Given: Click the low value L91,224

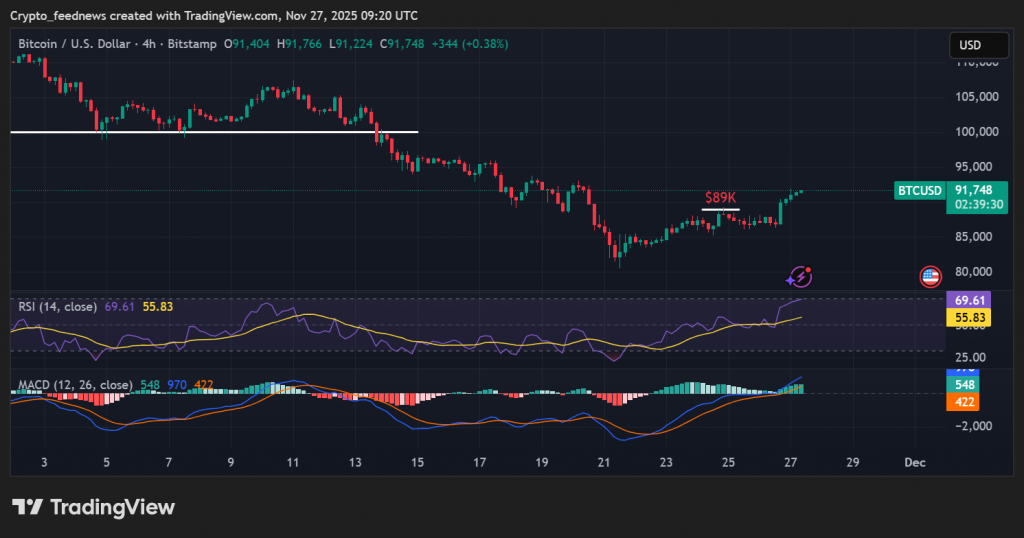Looking at the screenshot, I should 351,44.
